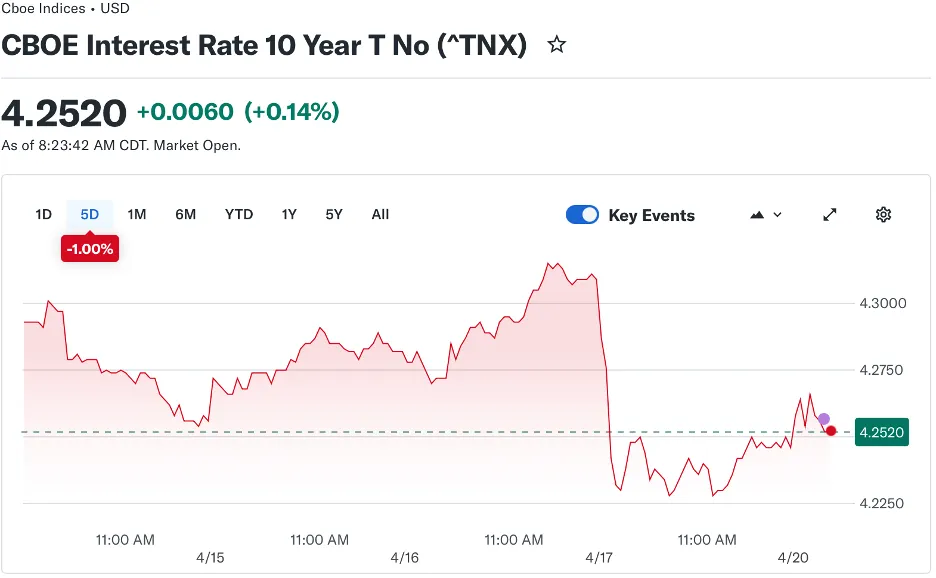The image size is (936, 578).
Task: Open the chart type dropdown arrow
Action: click(778, 215)
